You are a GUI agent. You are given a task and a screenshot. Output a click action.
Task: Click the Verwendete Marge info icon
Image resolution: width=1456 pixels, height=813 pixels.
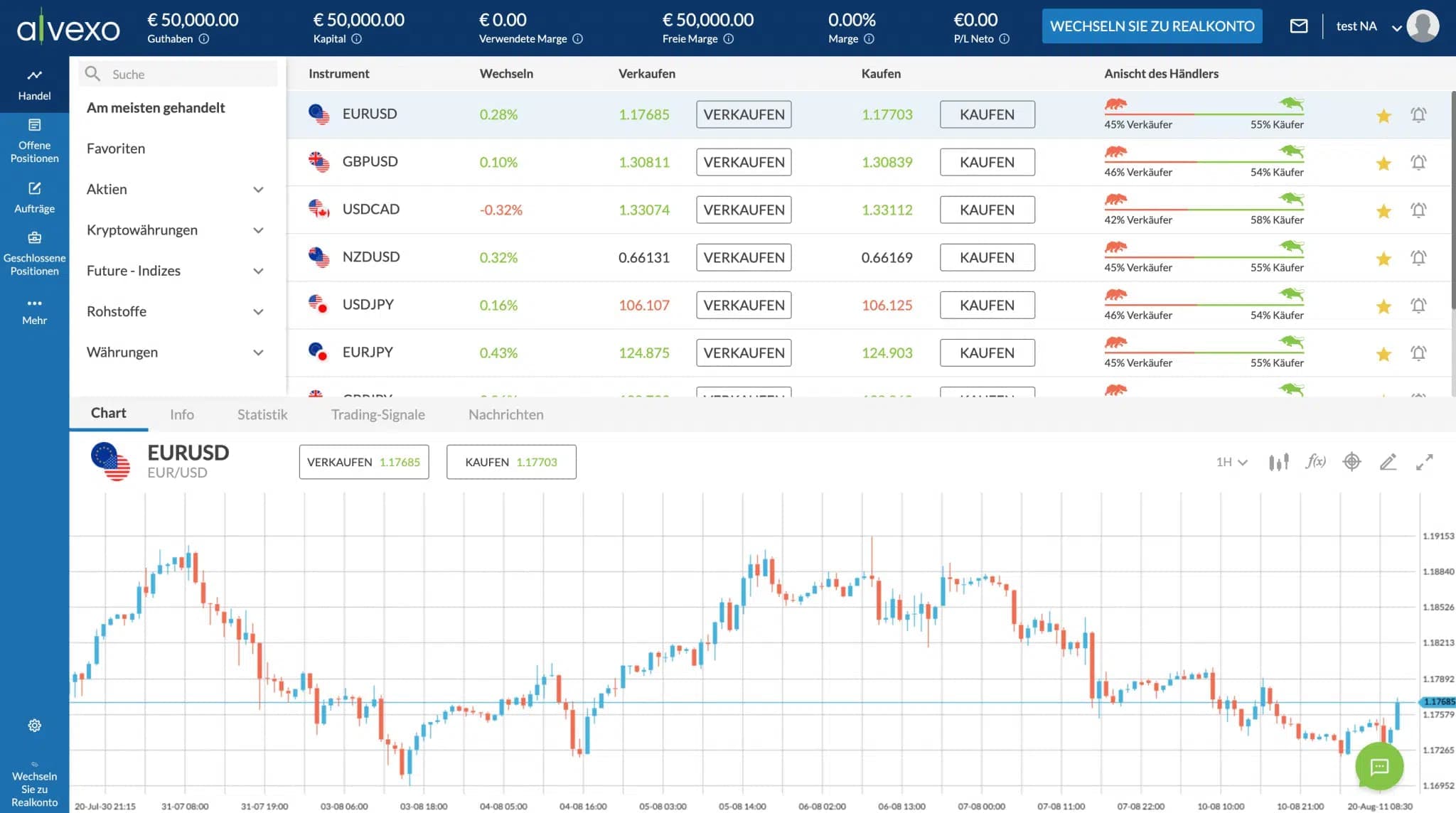pyautogui.click(x=578, y=39)
